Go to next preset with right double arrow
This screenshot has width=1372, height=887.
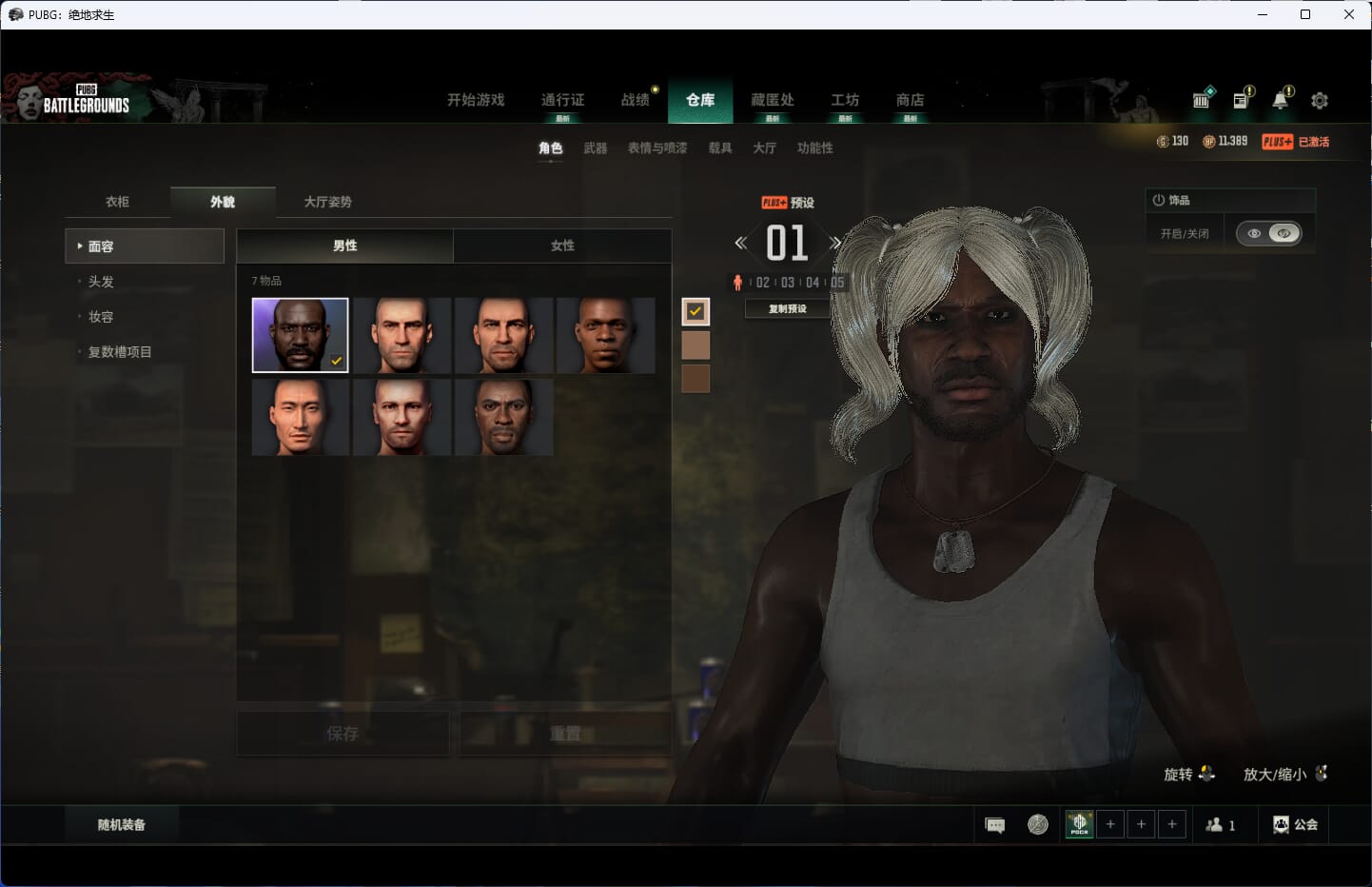click(x=834, y=243)
